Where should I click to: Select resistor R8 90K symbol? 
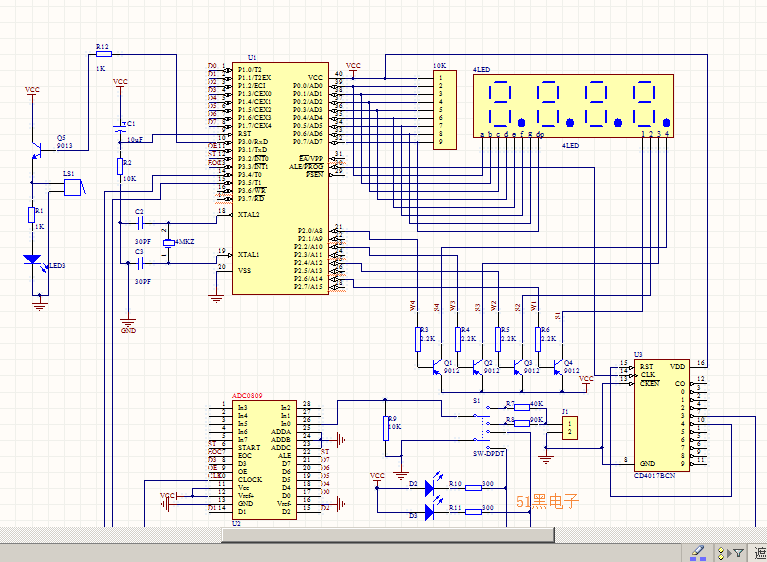point(522,423)
